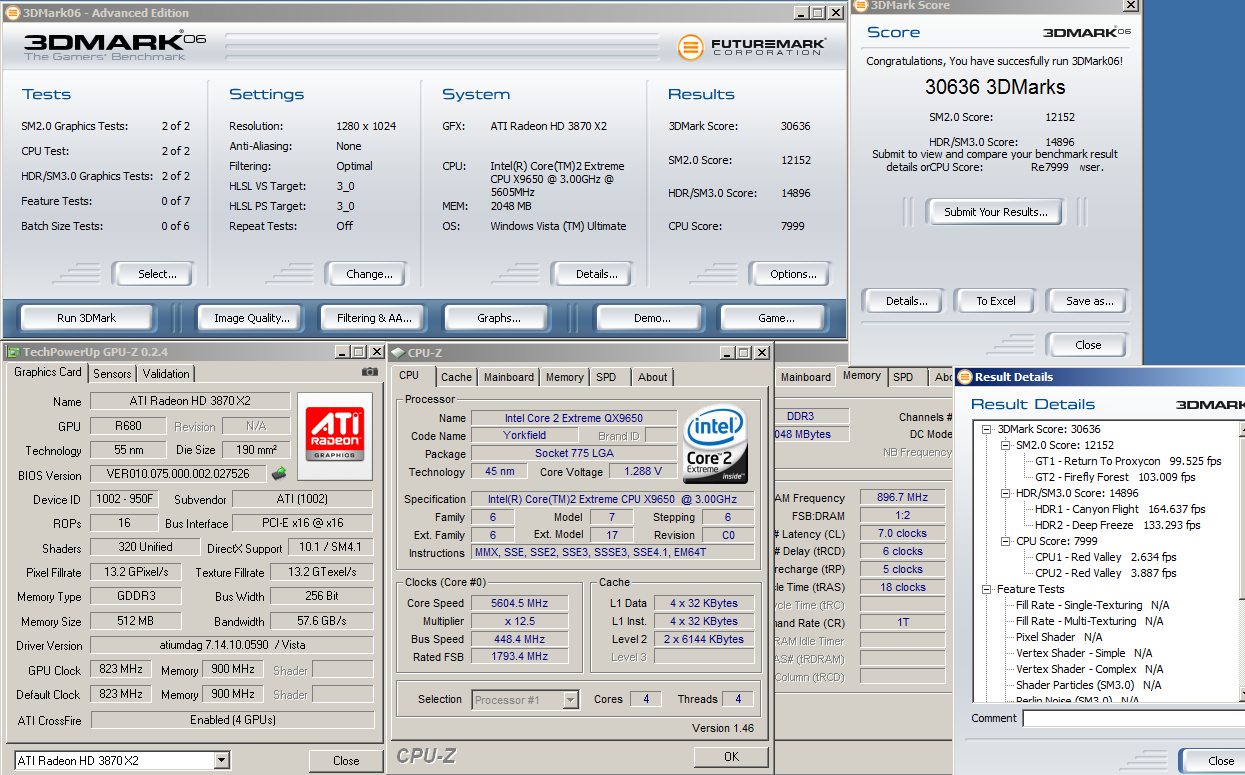Open About tab in CPU-Z

click(653, 377)
